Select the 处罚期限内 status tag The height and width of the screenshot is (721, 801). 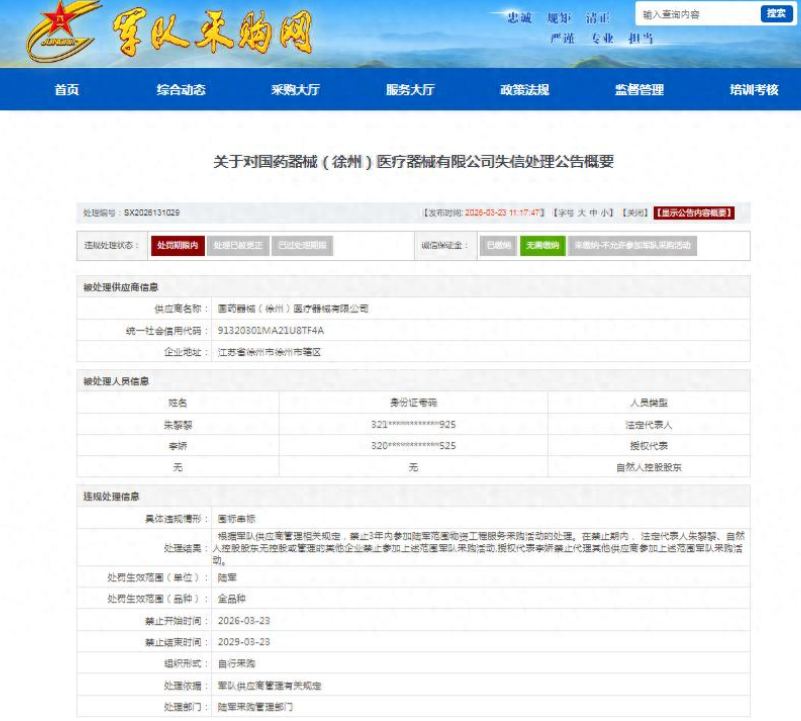coord(178,245)
